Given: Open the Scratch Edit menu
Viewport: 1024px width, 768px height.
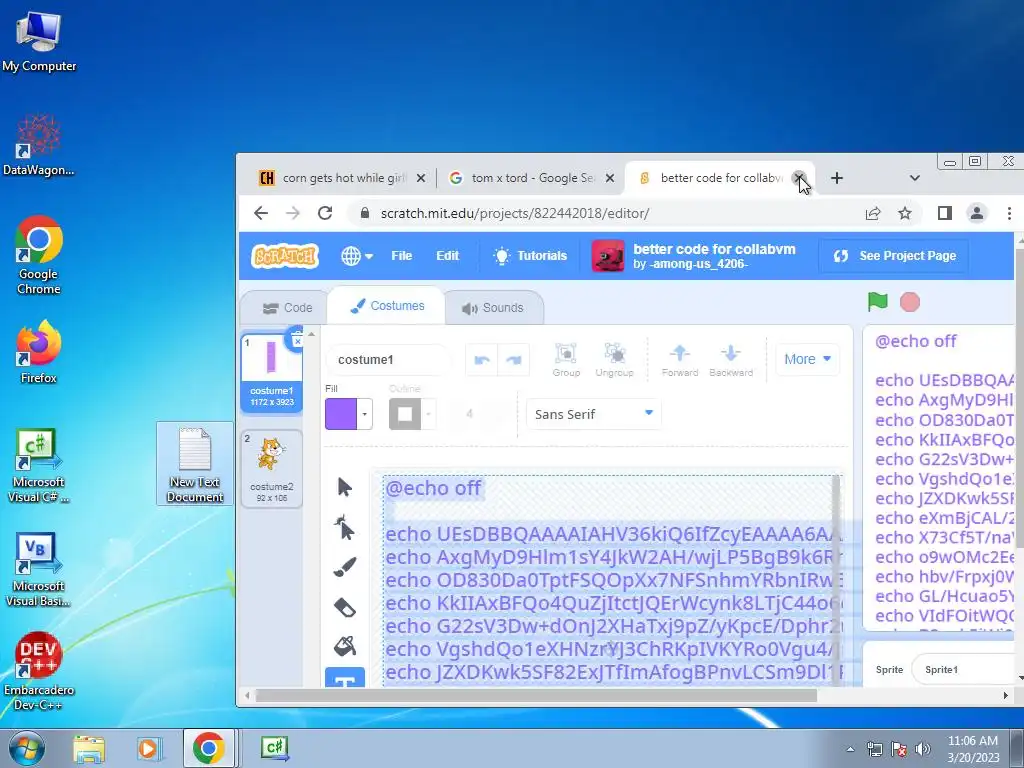Looking at the screenshot, I should (x=447, y=256).
